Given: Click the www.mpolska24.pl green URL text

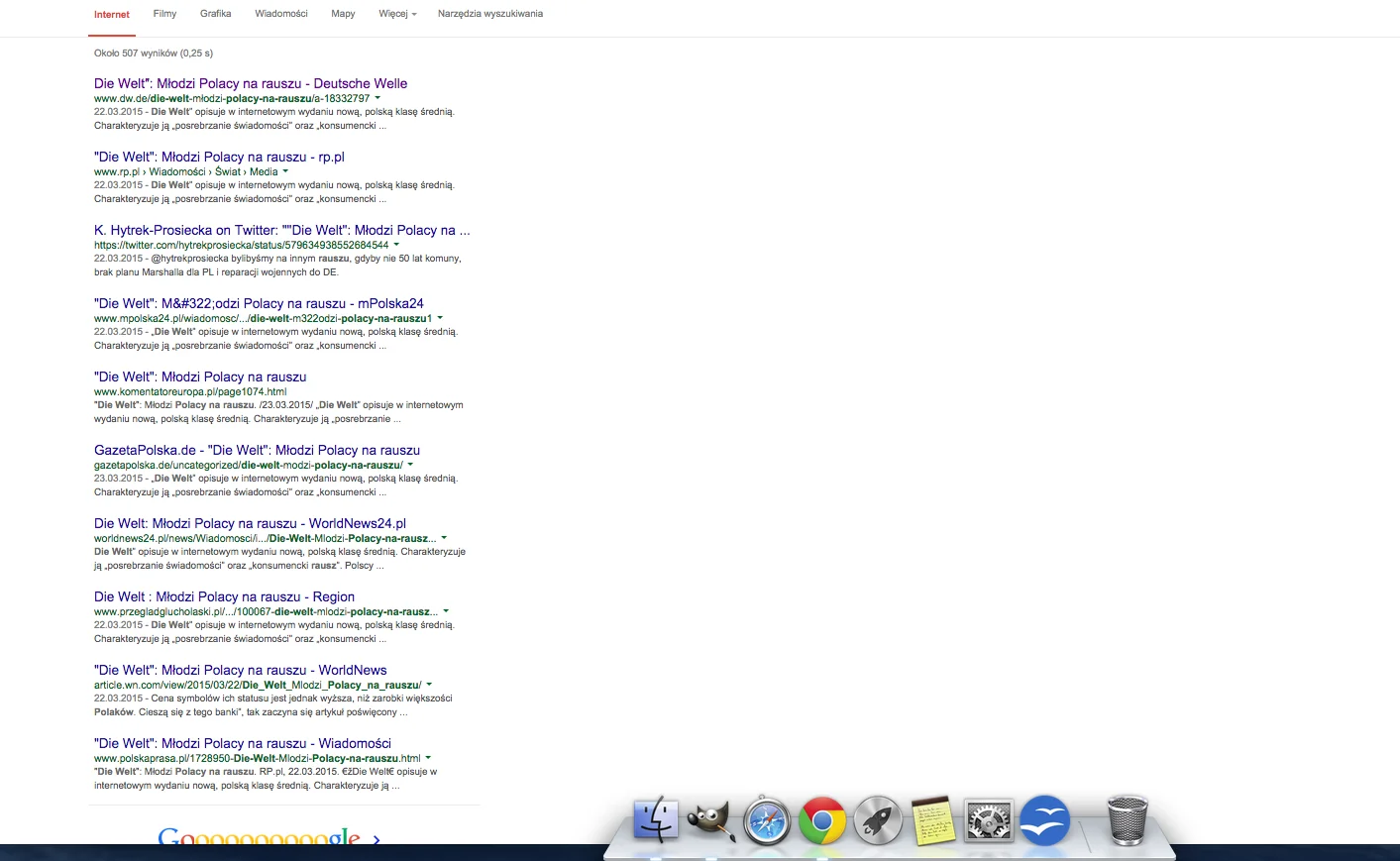Looking at the screenshot, I should point(264,318).
